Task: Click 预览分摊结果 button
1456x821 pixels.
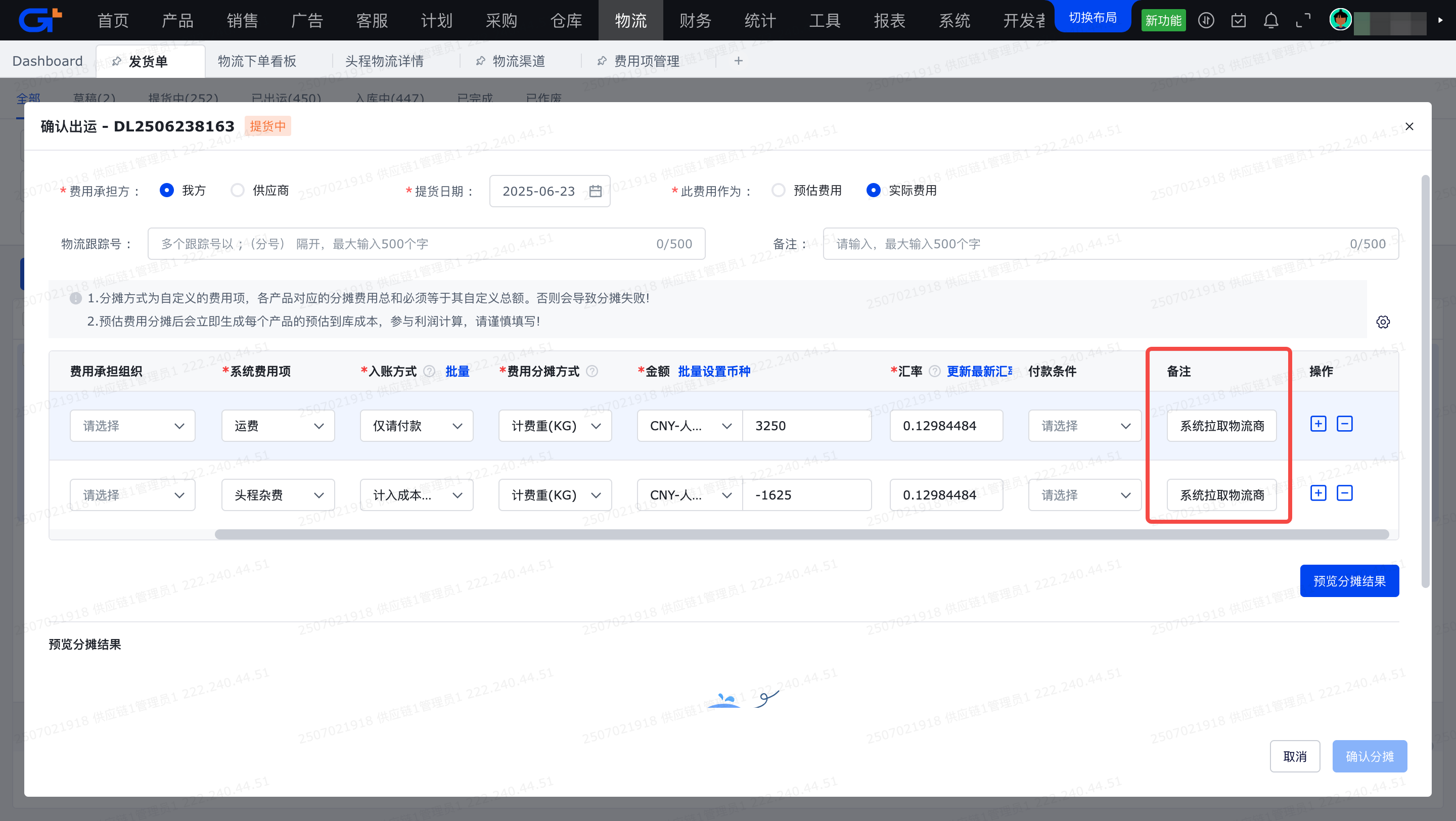Action: pos(1349,581)
